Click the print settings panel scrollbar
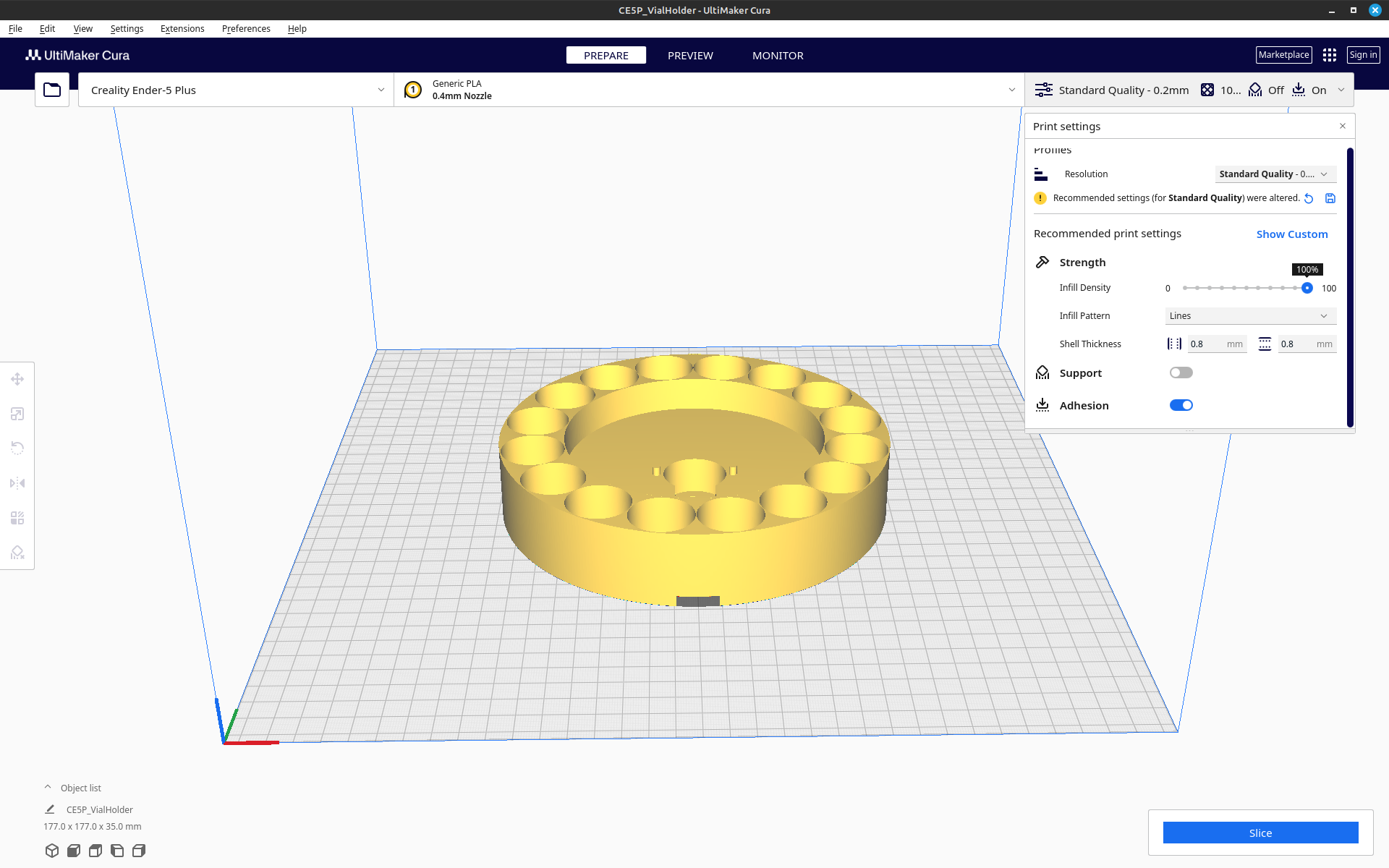1389x868 pixels. coord(1350,287)
